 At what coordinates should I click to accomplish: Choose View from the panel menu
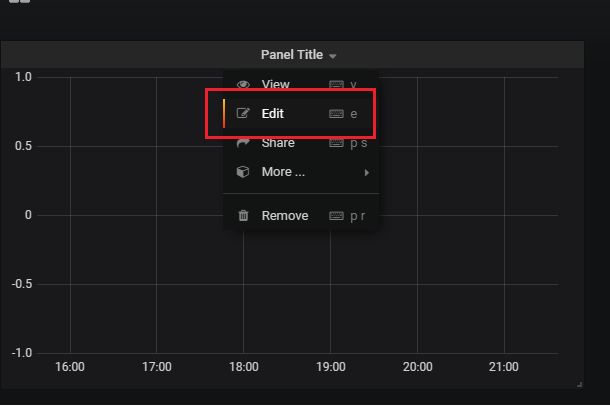pos(276,85)
